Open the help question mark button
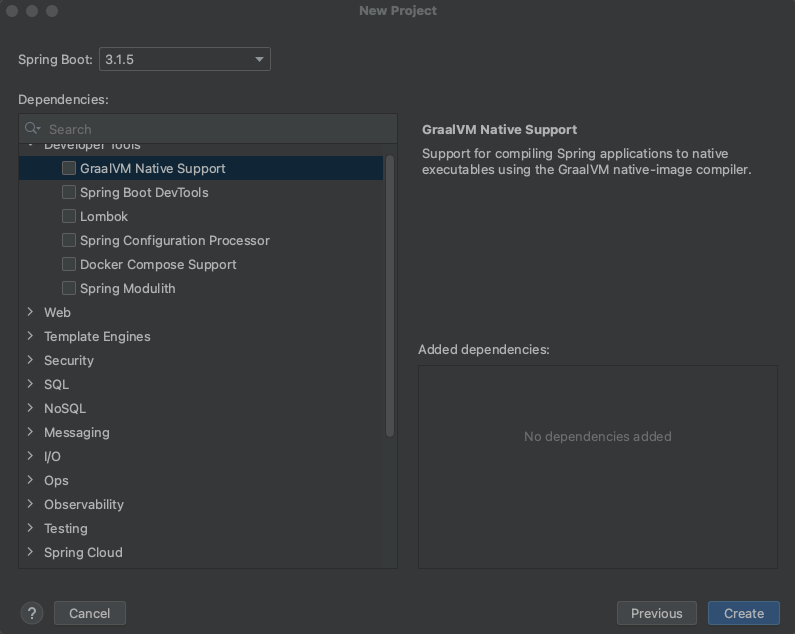 click(x=32, y=613)
